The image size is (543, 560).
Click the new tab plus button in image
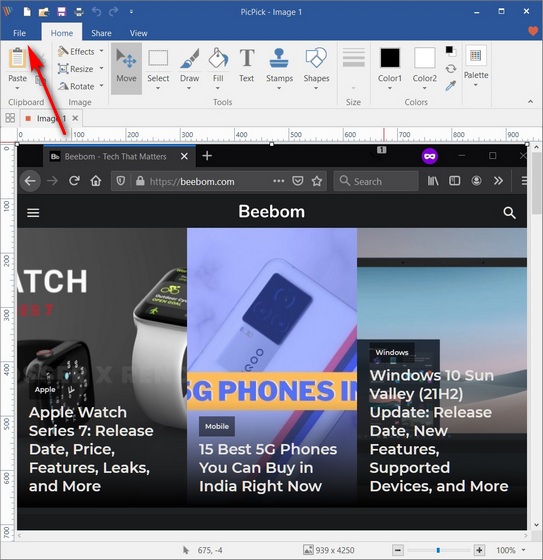point(207,156)
